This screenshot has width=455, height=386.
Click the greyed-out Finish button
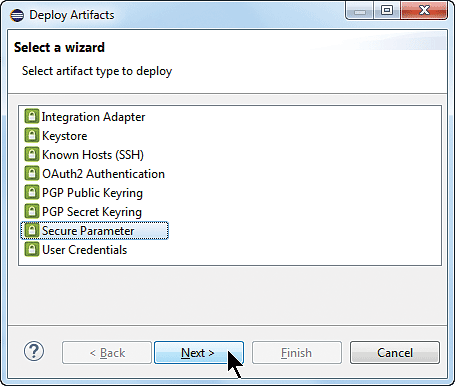pyautogui.click(x=297, y=353)
